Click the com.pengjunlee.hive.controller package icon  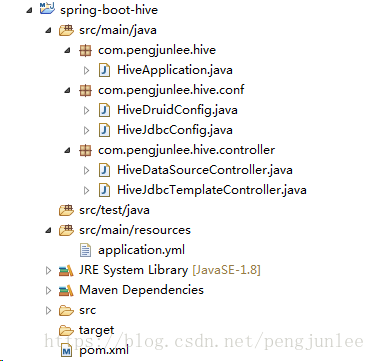tap(85, 151)
